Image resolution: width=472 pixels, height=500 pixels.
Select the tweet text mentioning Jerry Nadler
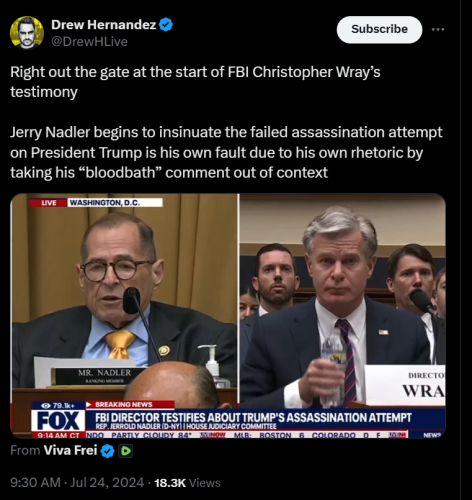click(226, 152)
